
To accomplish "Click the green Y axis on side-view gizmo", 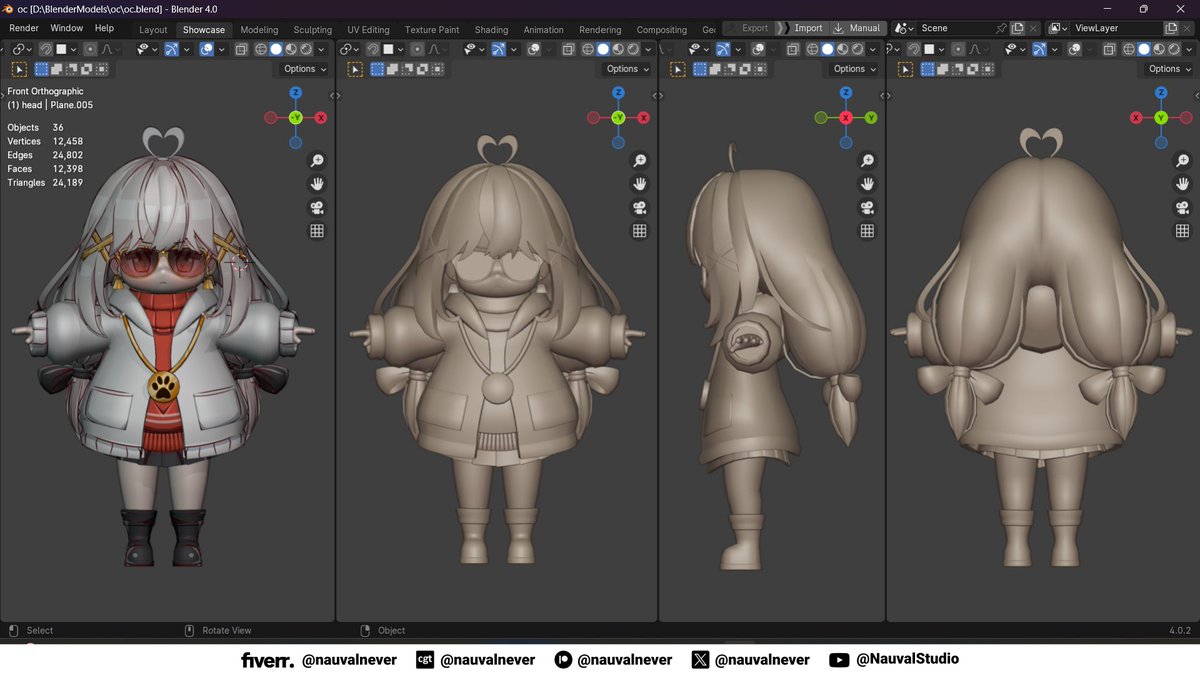I will coord(871,117).
